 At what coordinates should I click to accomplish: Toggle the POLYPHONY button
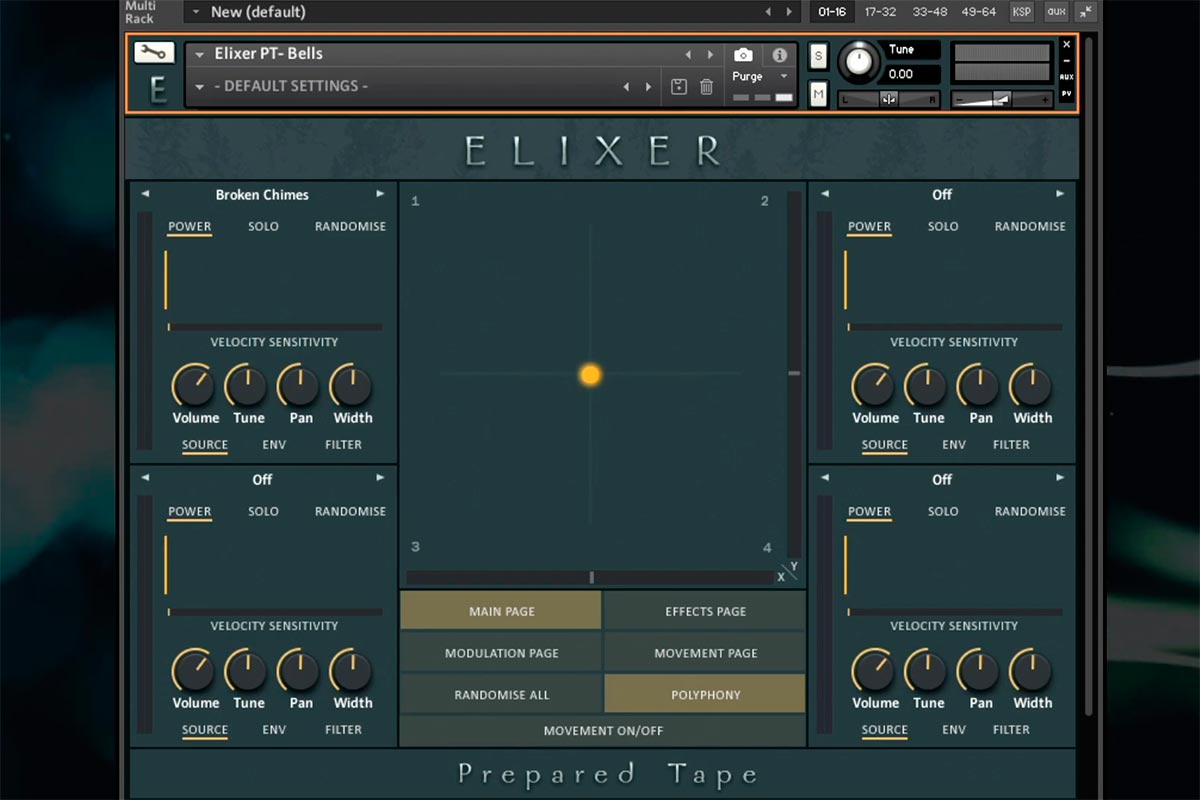pos(705,694)
